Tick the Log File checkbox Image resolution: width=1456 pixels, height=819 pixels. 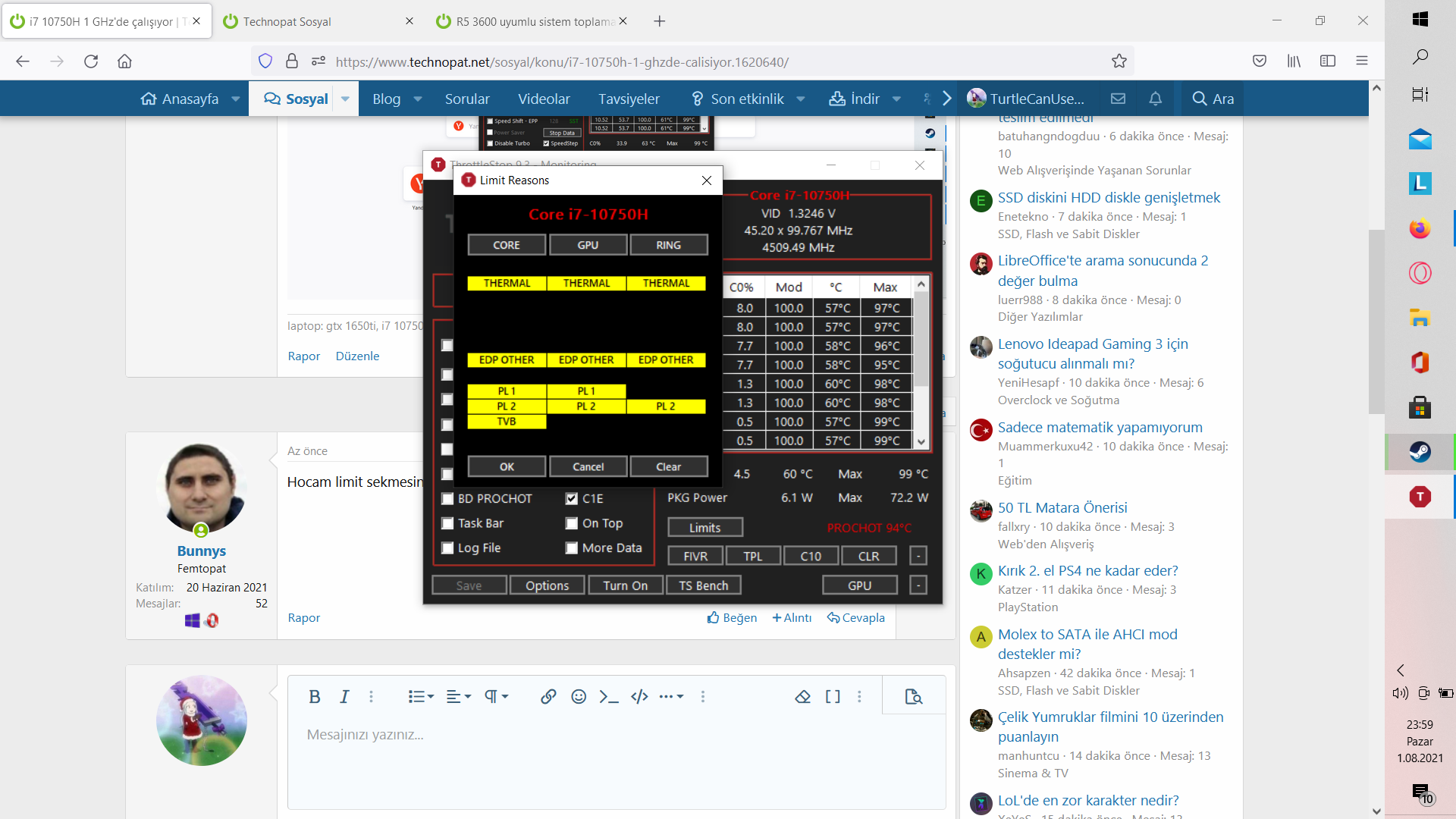[447, 548]
